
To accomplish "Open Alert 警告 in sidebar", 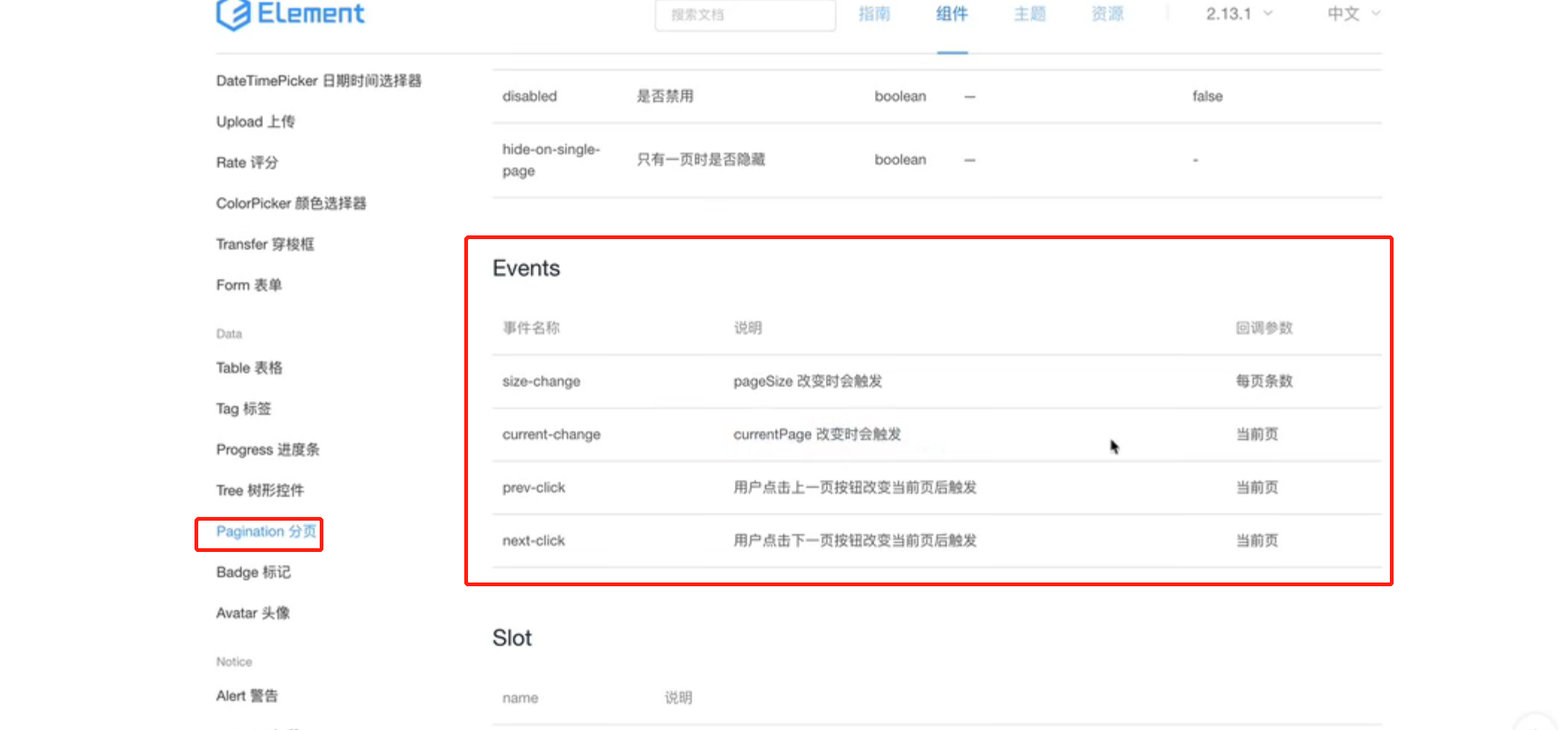I will 247,696.
